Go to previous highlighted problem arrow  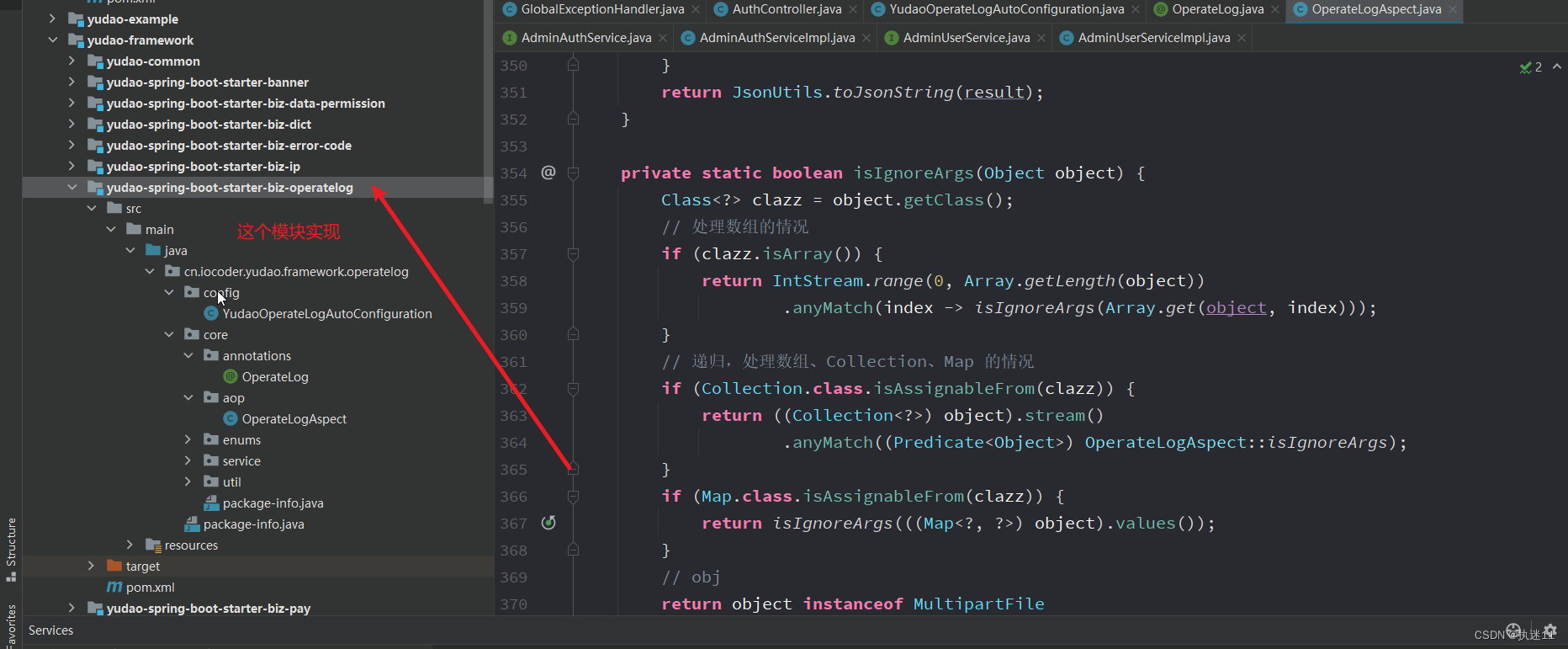(1557, 66)
